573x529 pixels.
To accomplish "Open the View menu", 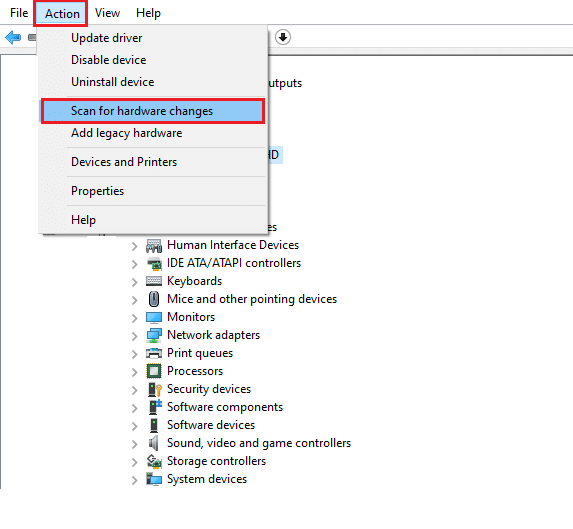I will [107, 13].
